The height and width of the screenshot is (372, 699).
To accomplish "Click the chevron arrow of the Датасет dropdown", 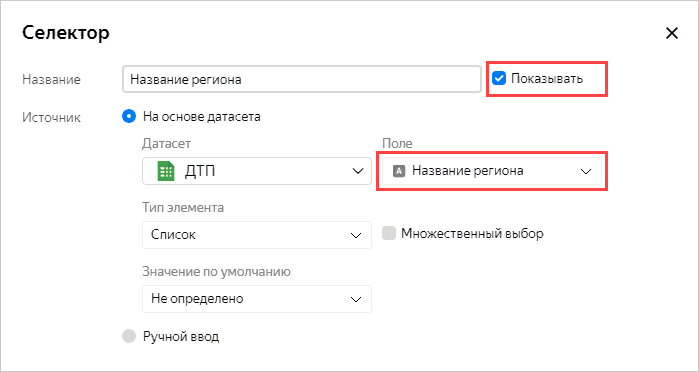I will 357,171.
